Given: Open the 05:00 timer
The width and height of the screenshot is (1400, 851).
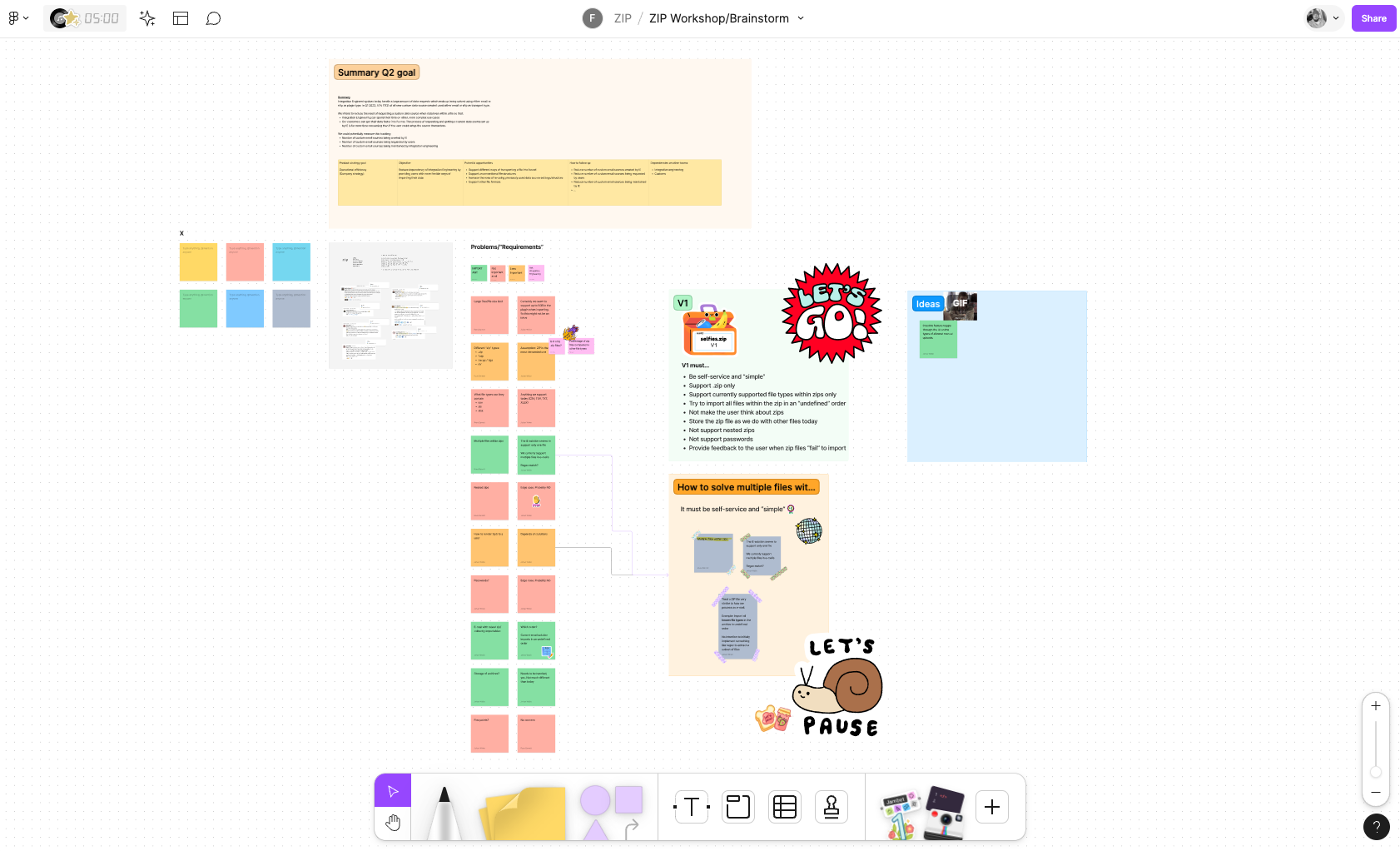Looking at the screenshot, I should 85,18.
